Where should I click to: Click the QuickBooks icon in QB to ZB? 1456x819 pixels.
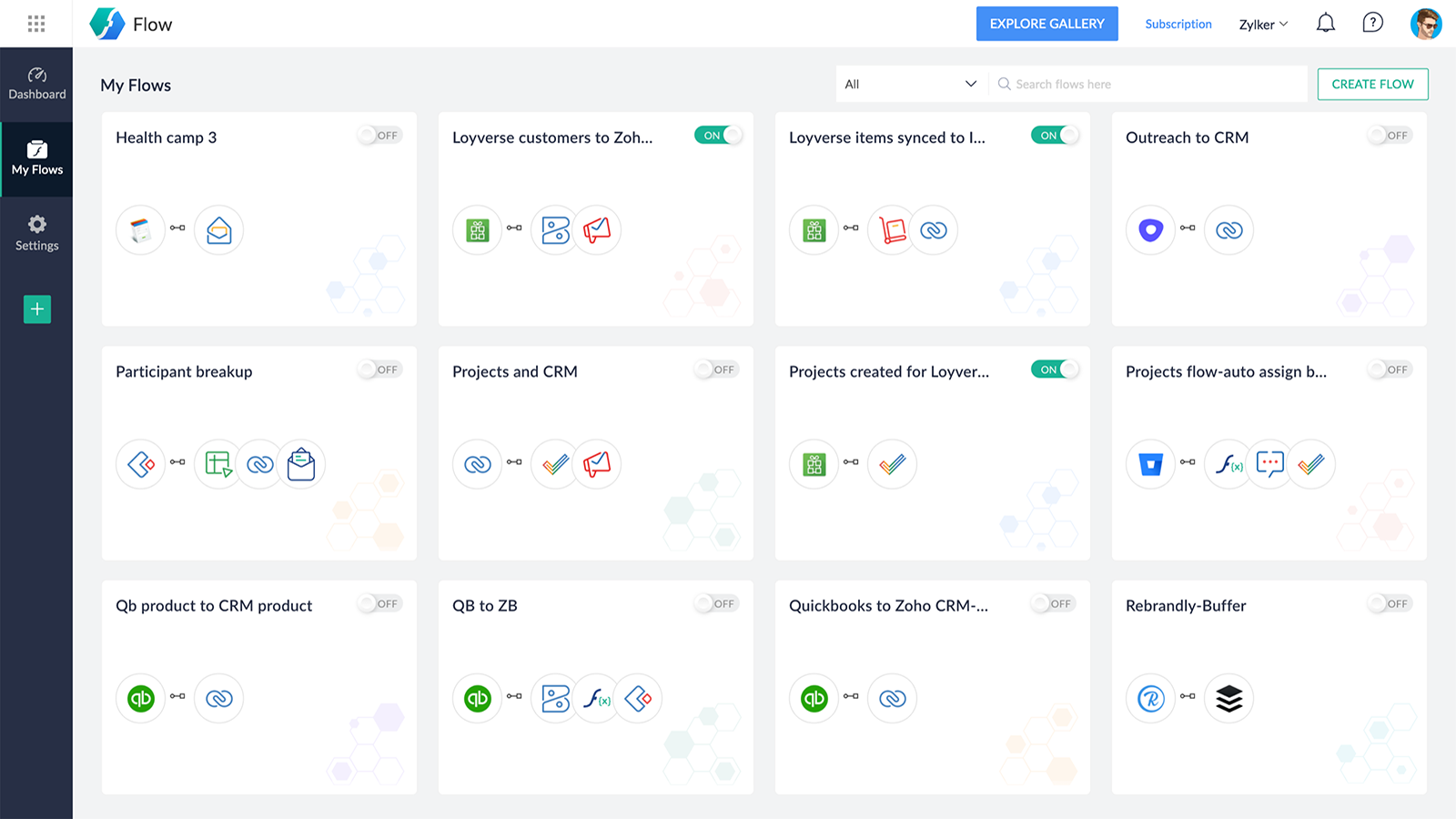pos(478,698)
